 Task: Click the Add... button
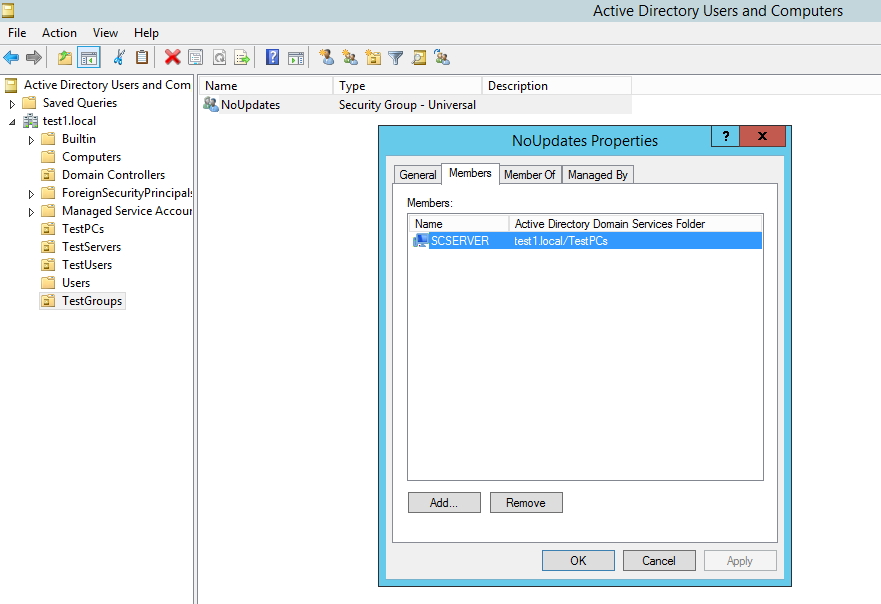[444, 503]
